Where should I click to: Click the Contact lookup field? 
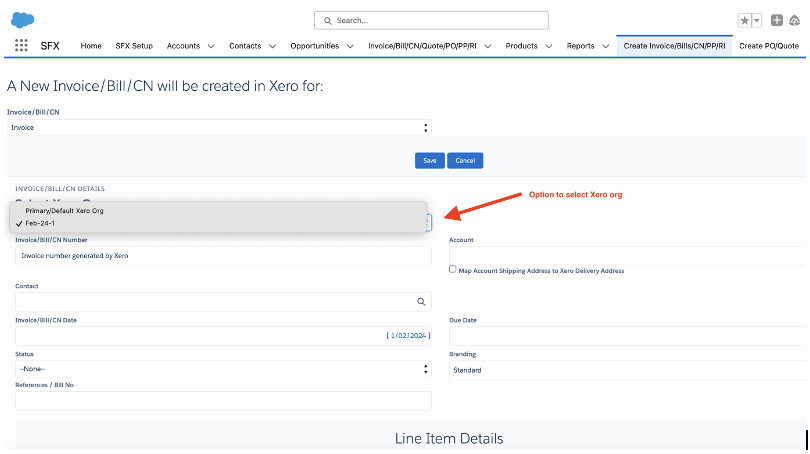click(x=223, y=302)
